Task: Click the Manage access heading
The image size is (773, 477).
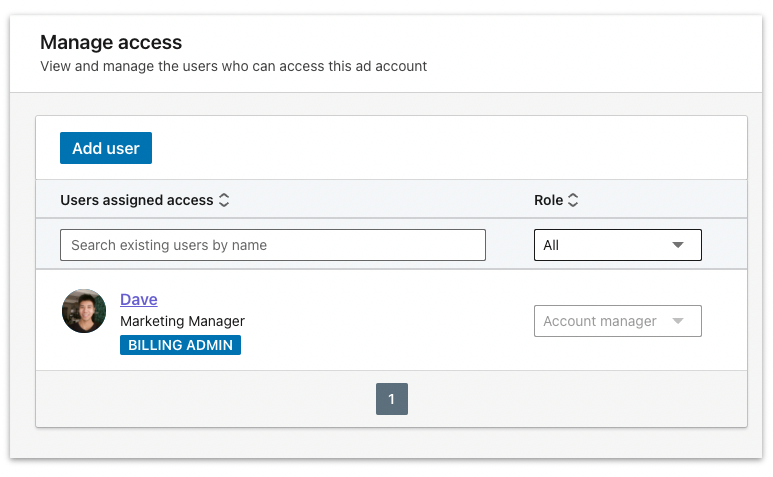Action: pos(111,43)
